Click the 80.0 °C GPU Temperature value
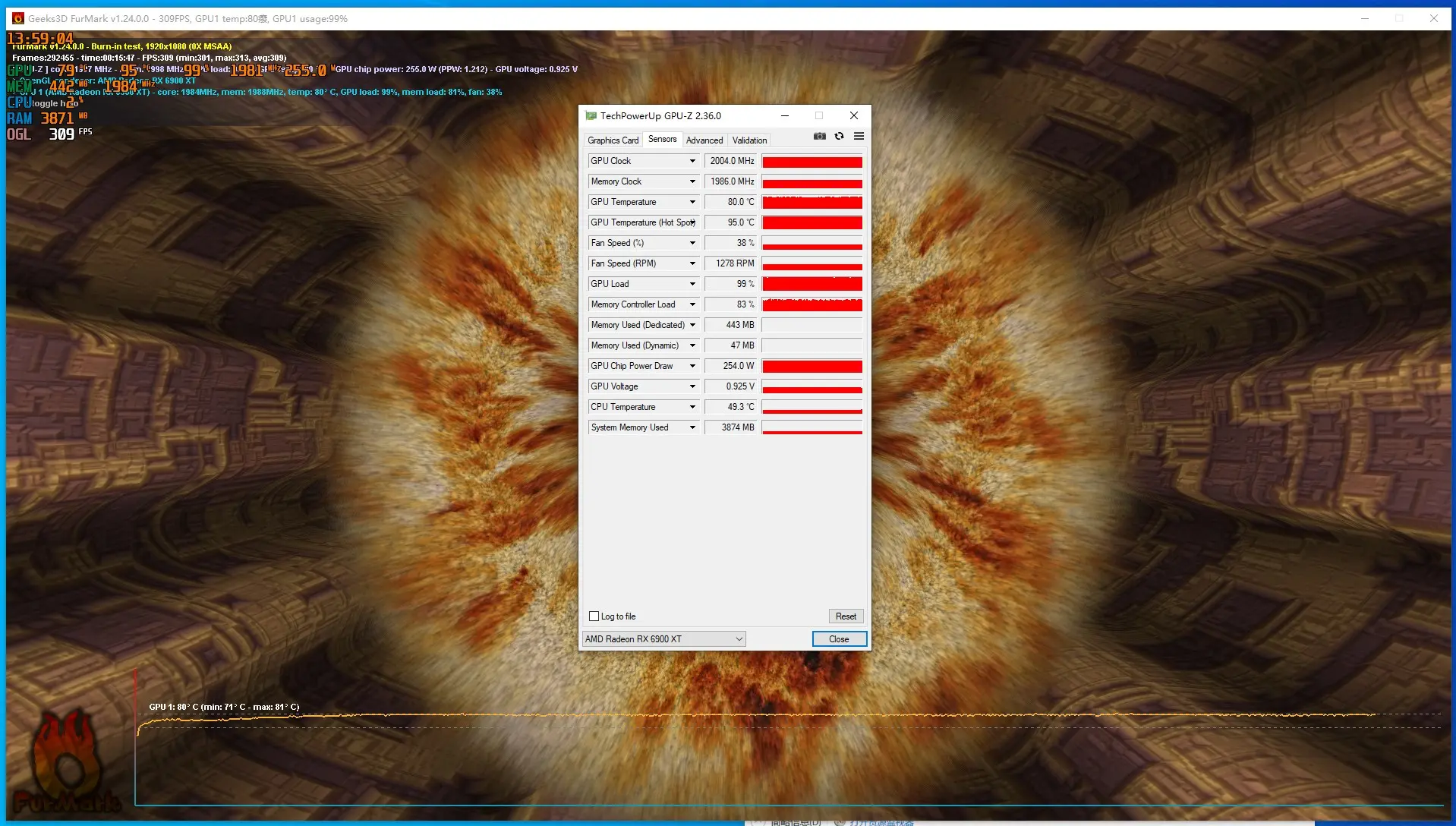Image resolution: width=1456 pixels, height=826 pixels. click(730, 202)
